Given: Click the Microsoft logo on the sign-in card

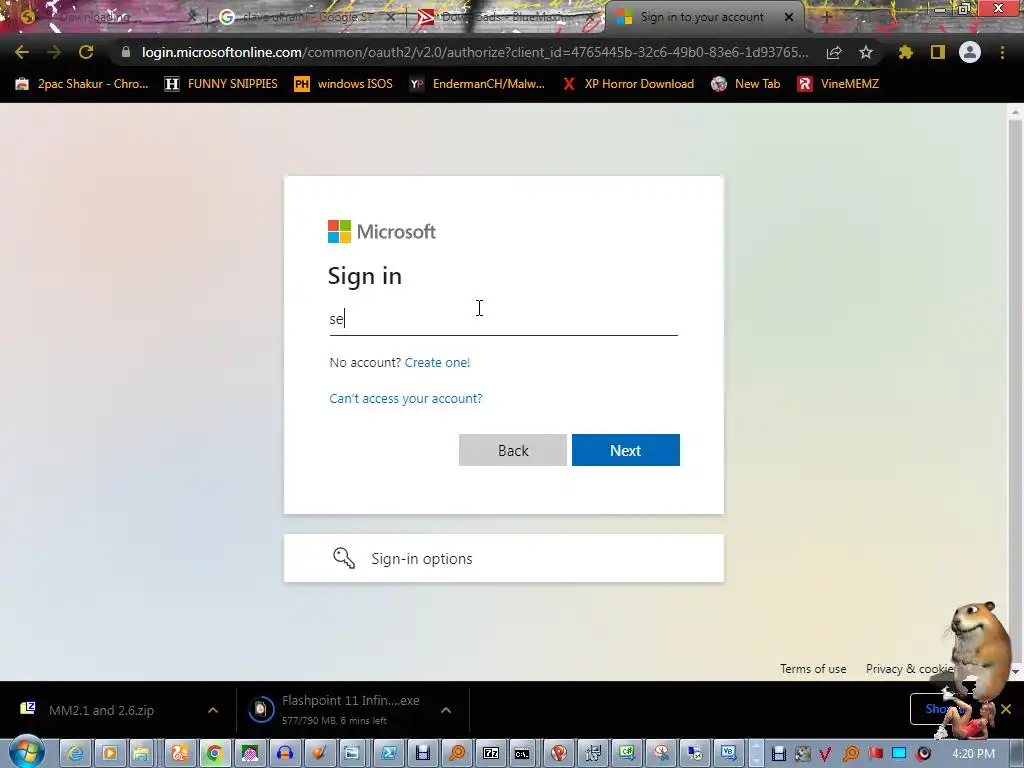Looking at the screenshot, I should (x=381, y=231).
